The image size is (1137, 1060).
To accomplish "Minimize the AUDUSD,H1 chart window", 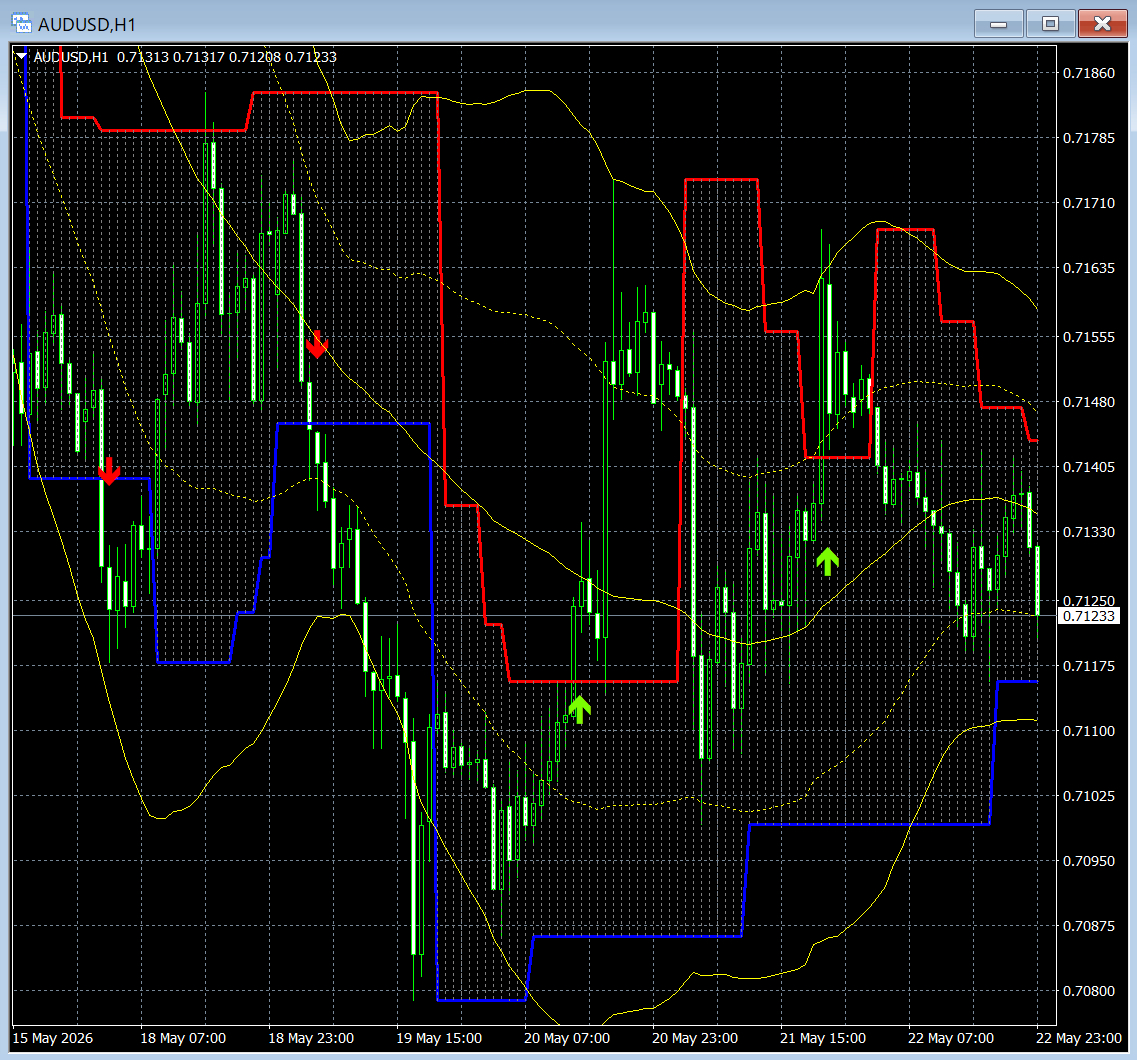I will [x=999, y=24].
